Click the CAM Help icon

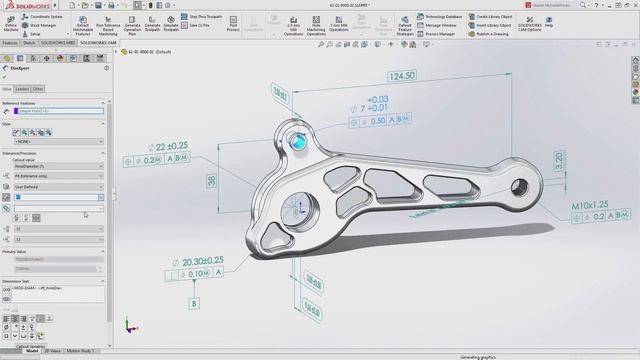tap(549, 22)
